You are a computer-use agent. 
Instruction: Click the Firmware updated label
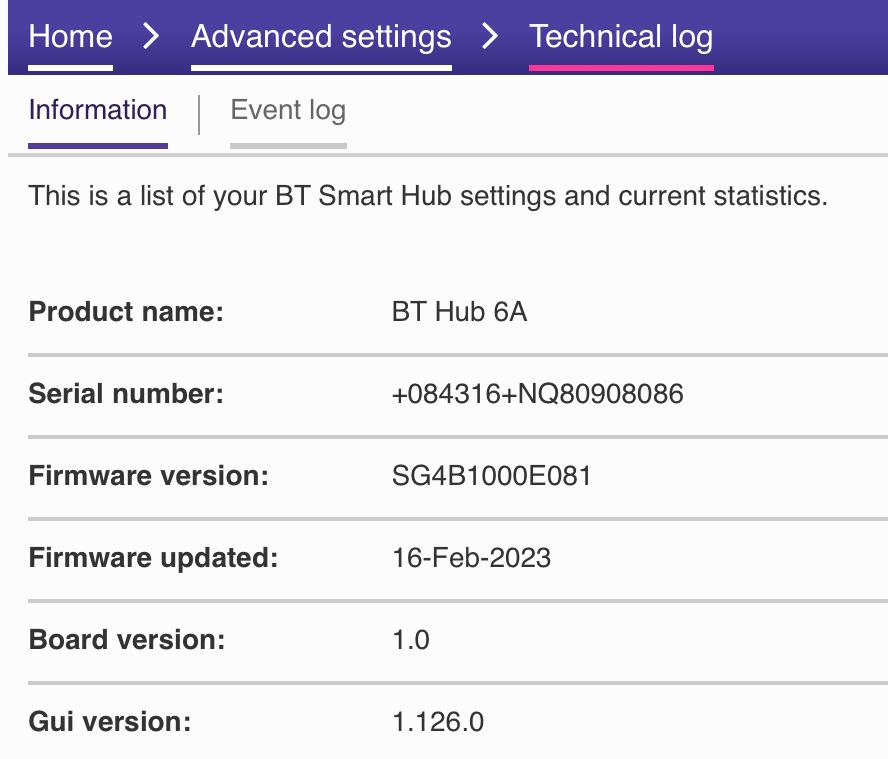153,557
